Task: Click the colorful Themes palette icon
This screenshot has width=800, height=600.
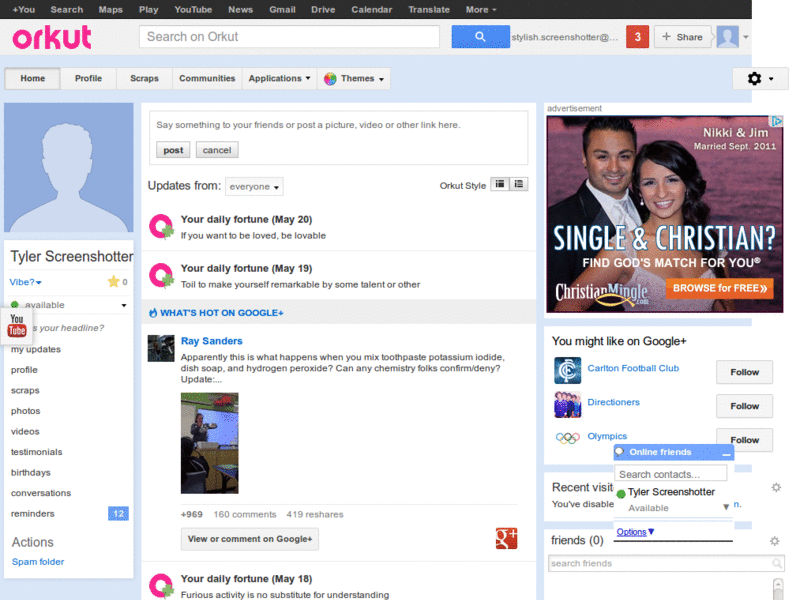Action: [330, 79]
